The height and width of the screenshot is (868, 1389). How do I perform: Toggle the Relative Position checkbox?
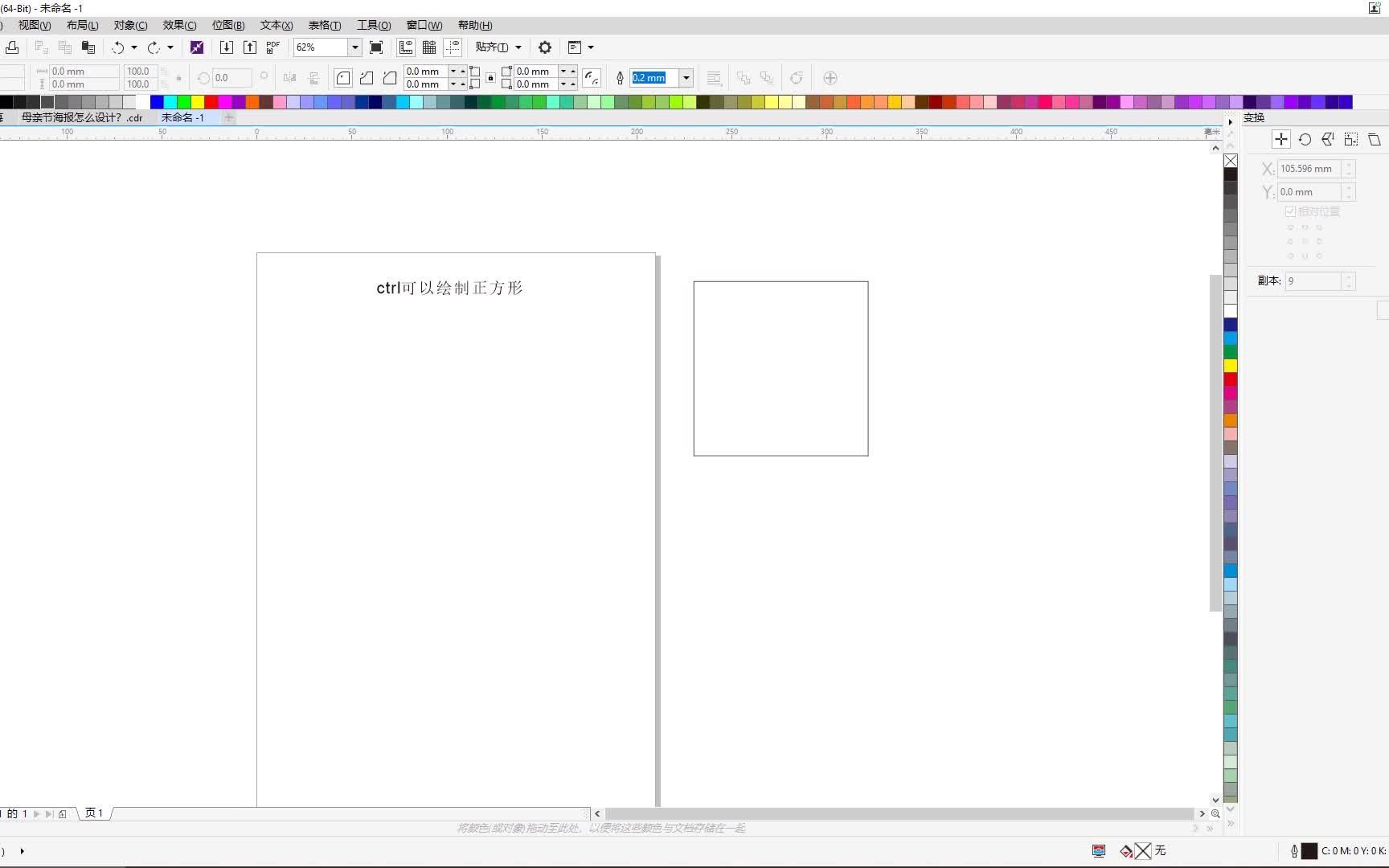point(1290,211)
